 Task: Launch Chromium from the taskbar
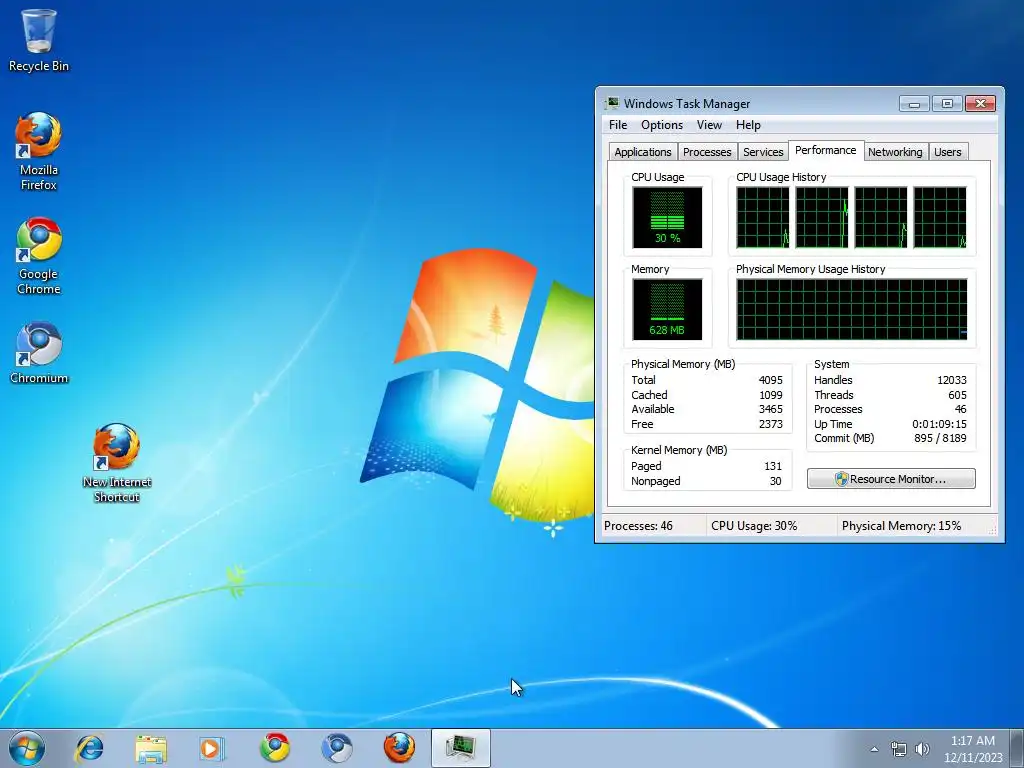(337, 748)
